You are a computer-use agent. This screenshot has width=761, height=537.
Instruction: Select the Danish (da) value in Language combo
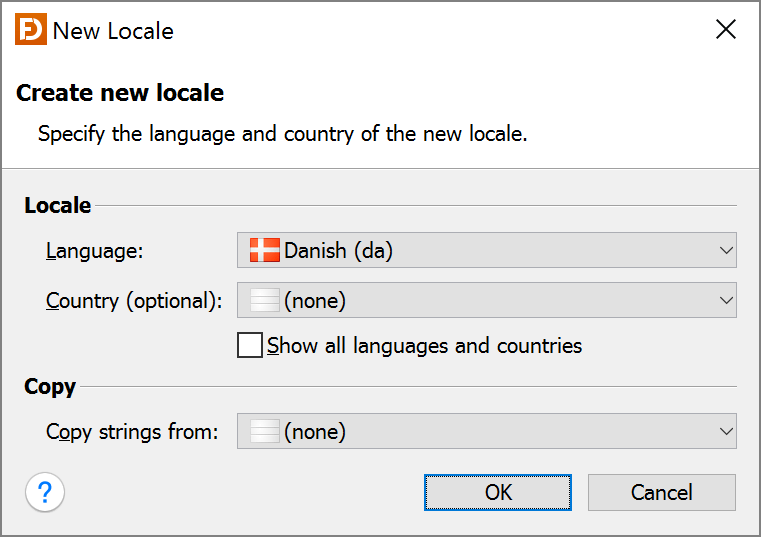pos(338,251)
